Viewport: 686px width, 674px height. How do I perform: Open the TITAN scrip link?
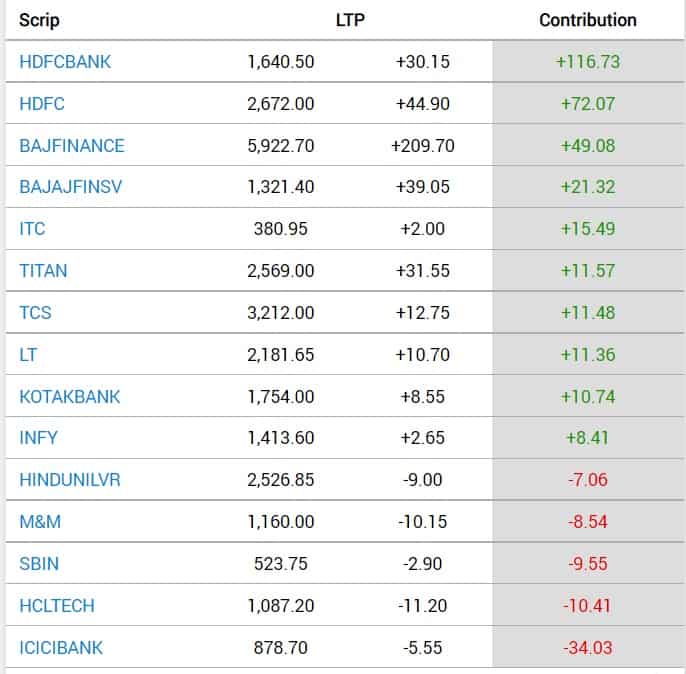coord(43,271)
